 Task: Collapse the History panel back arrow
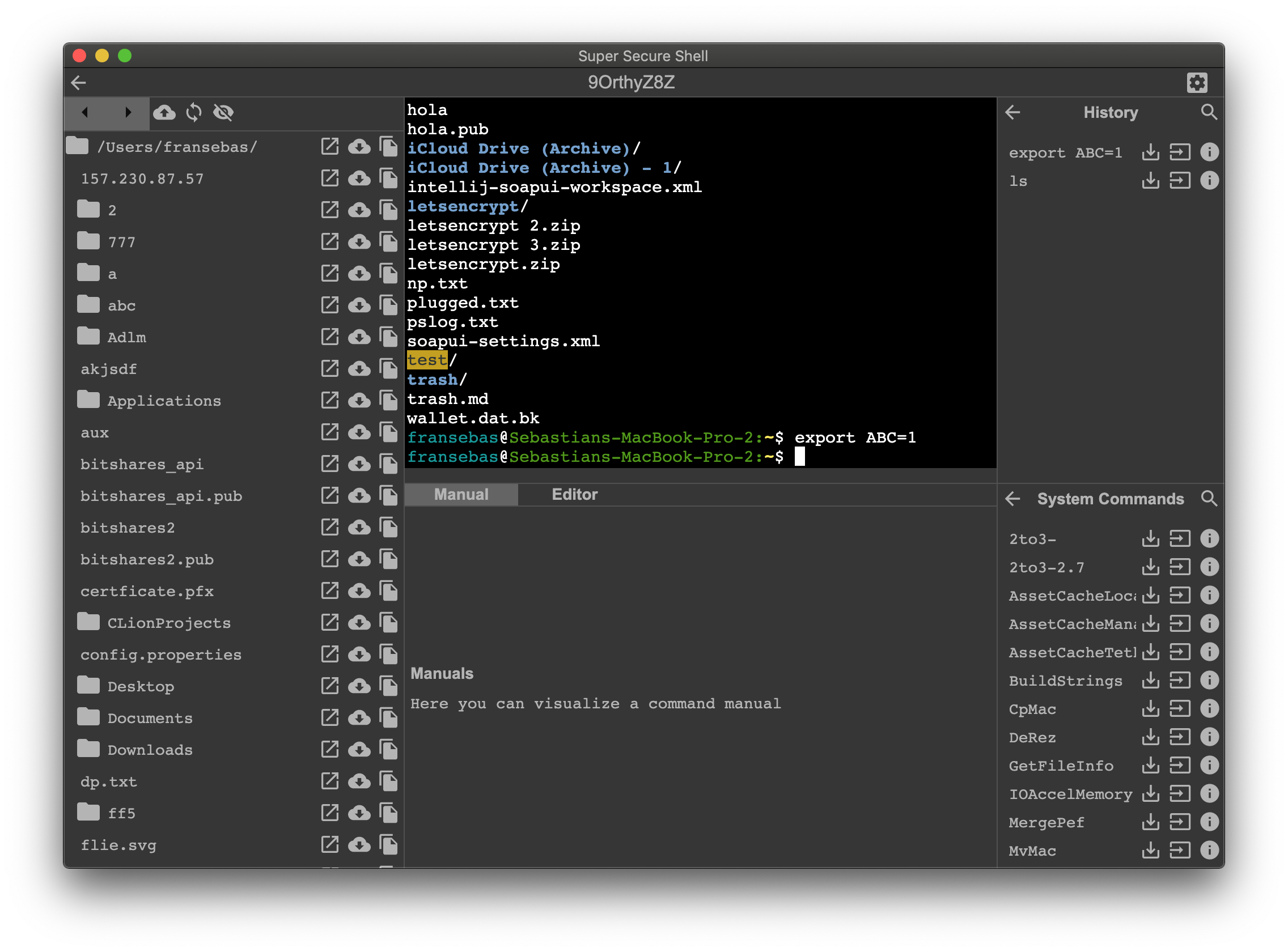click(x=1013, y=112)
